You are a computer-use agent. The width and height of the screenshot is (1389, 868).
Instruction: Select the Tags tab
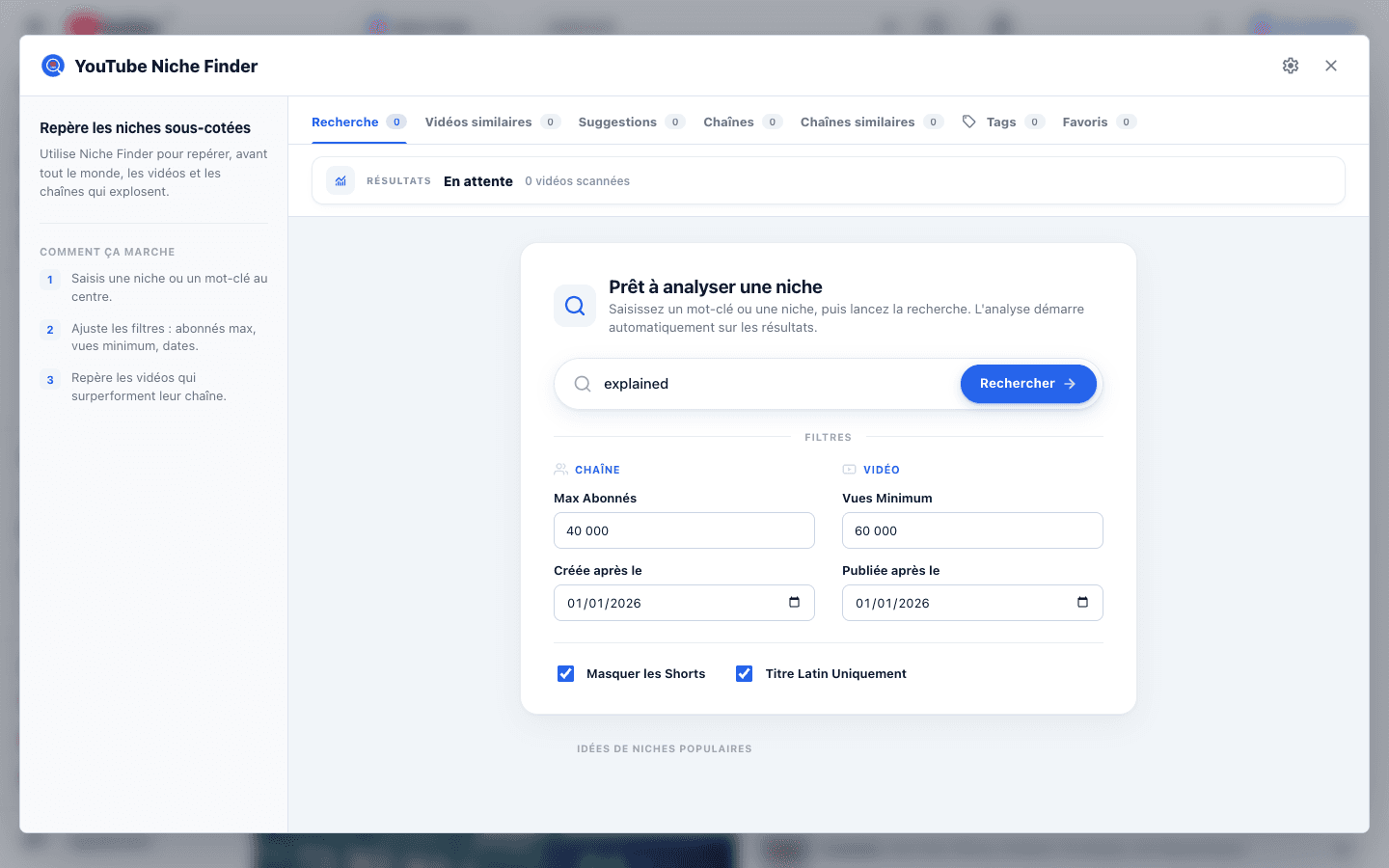pyautogui.click(x=1003, y=122)
